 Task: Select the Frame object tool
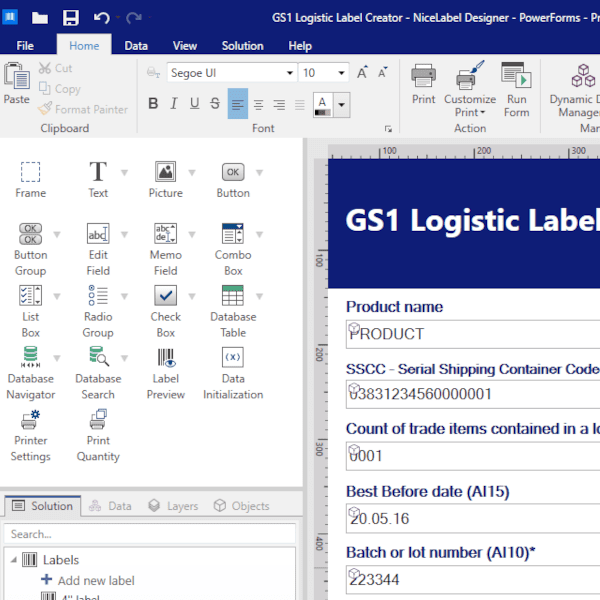[x=30, y=179]
